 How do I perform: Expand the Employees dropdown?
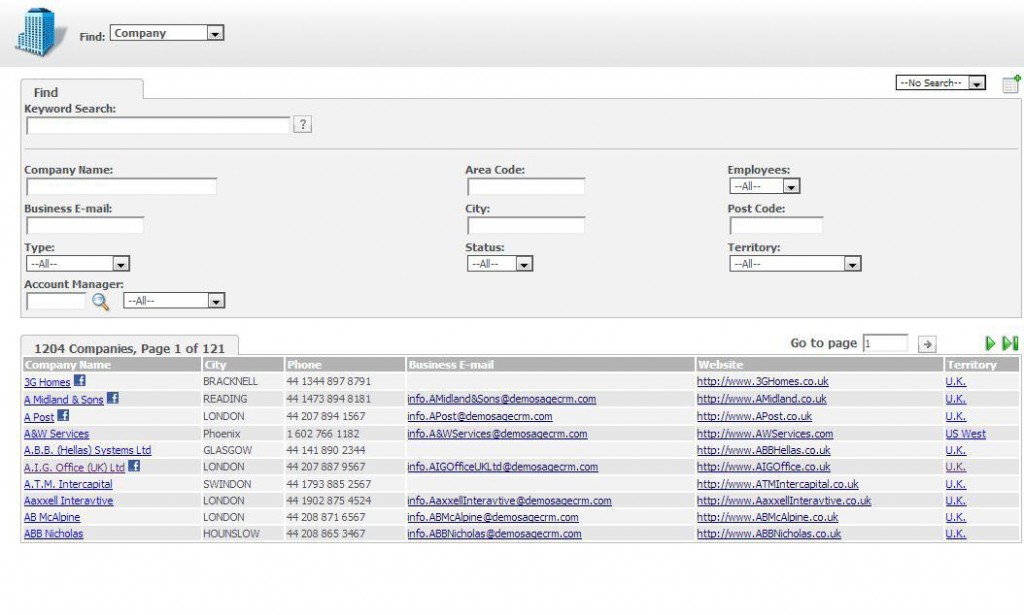pyautogui.click(x=764, y=186)
